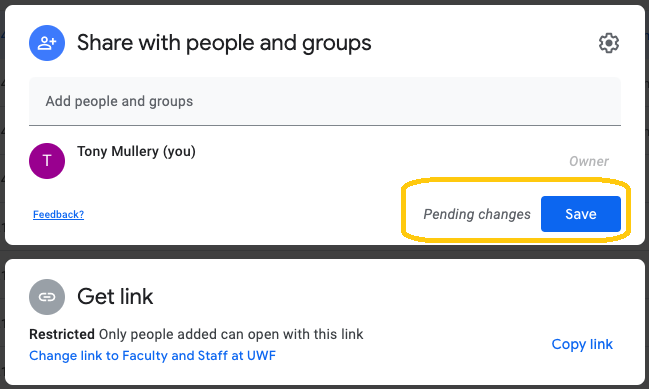The width and height of the screenshot is (649, 389).
Task: Open the Feedback? link
Action: click(58, 214)
